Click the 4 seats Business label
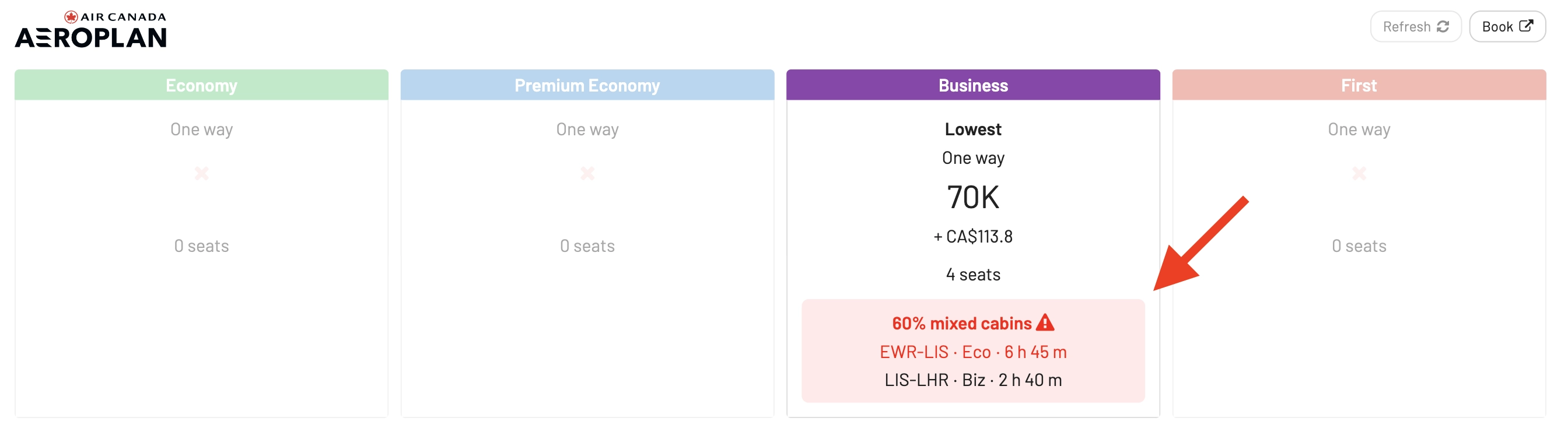1568x428 pixels. pos(974,275)
